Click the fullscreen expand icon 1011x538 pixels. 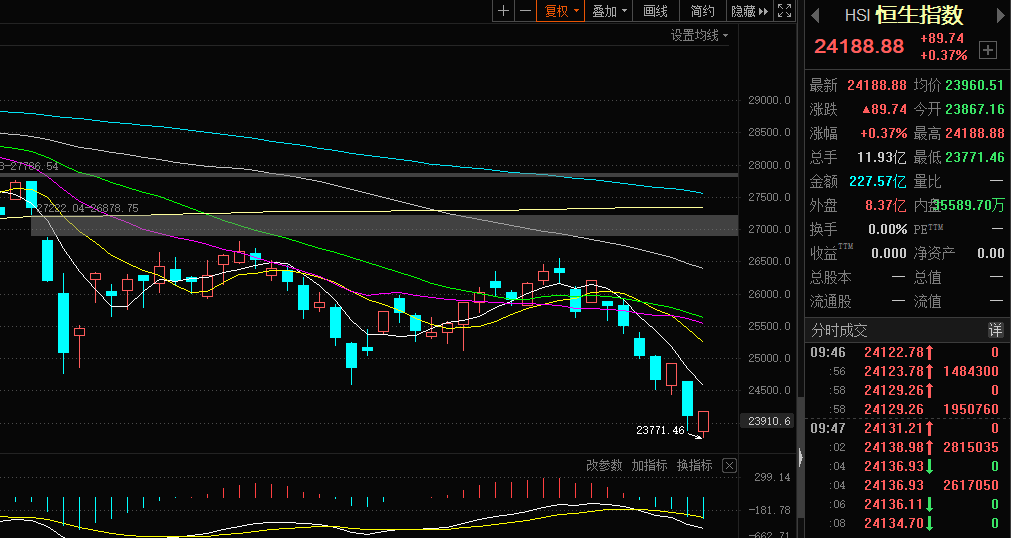tap(786, 11)
